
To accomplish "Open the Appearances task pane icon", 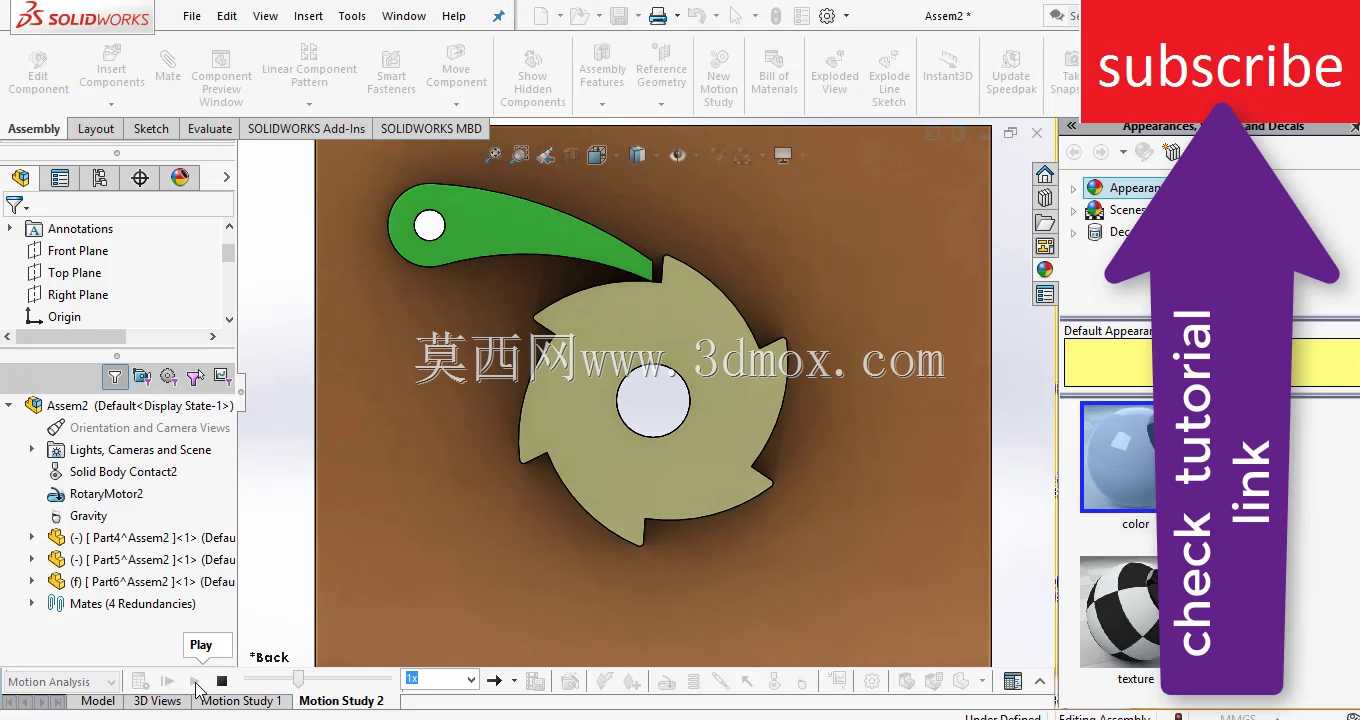I will tap(1045, 270).
